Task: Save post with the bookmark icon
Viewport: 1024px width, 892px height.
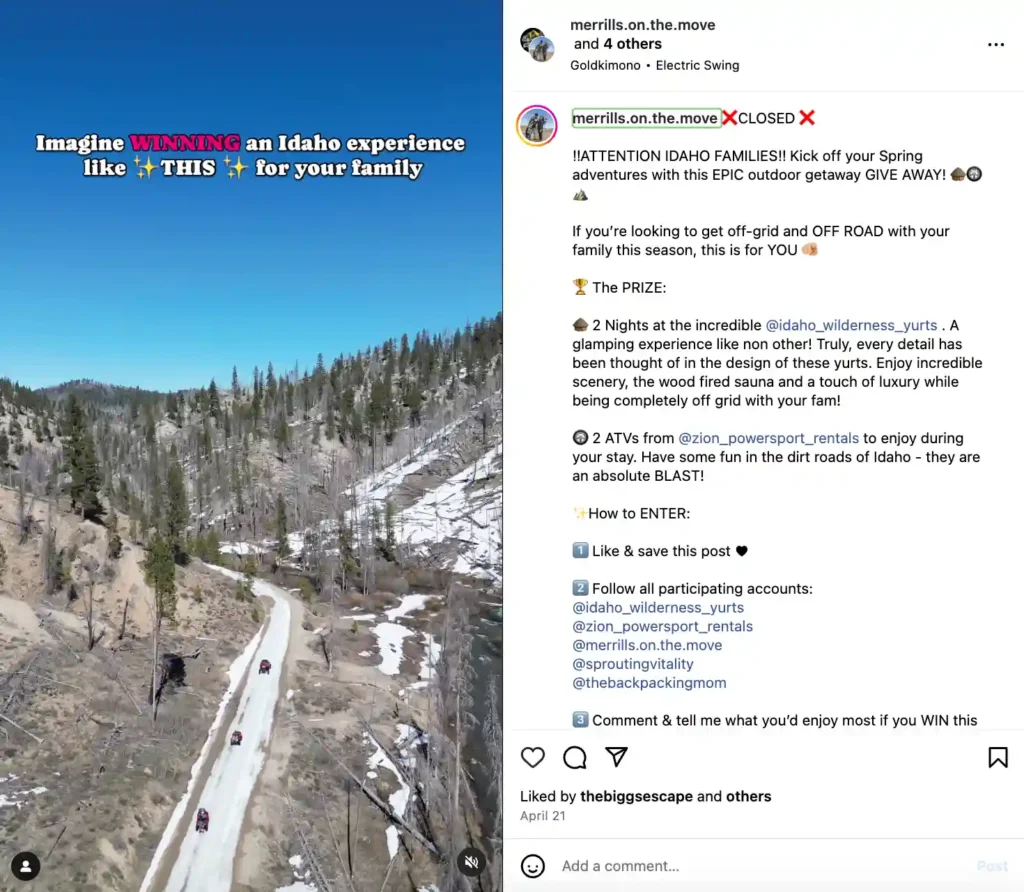Action: click(x=997, y=757)
